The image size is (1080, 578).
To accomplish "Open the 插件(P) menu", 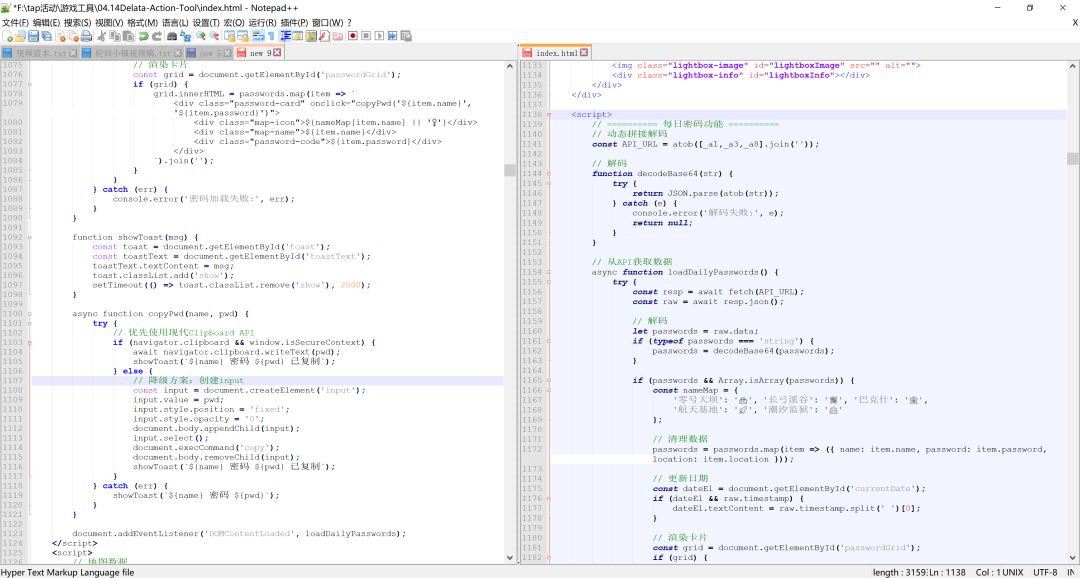I will click(x=293, y=22).
